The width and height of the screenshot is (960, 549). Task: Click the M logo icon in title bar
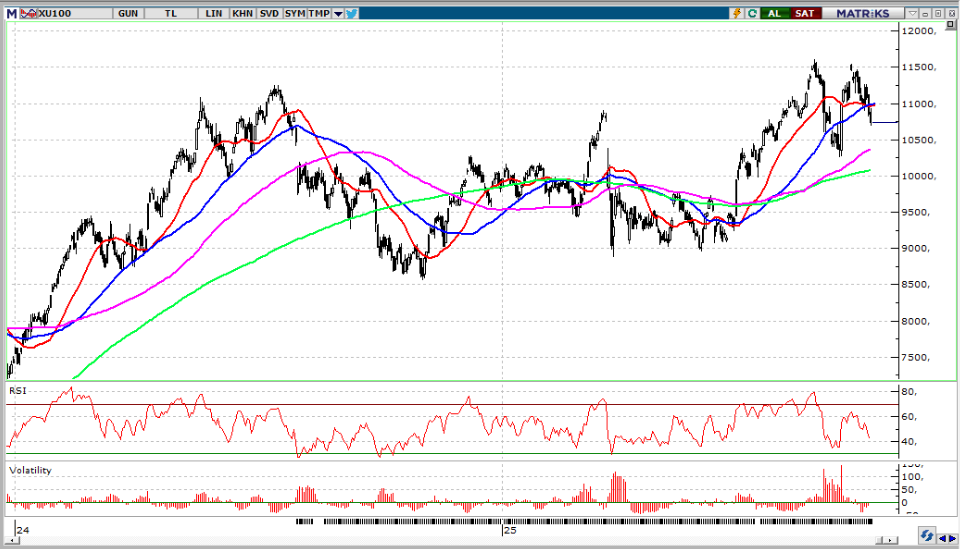point(12,13)
